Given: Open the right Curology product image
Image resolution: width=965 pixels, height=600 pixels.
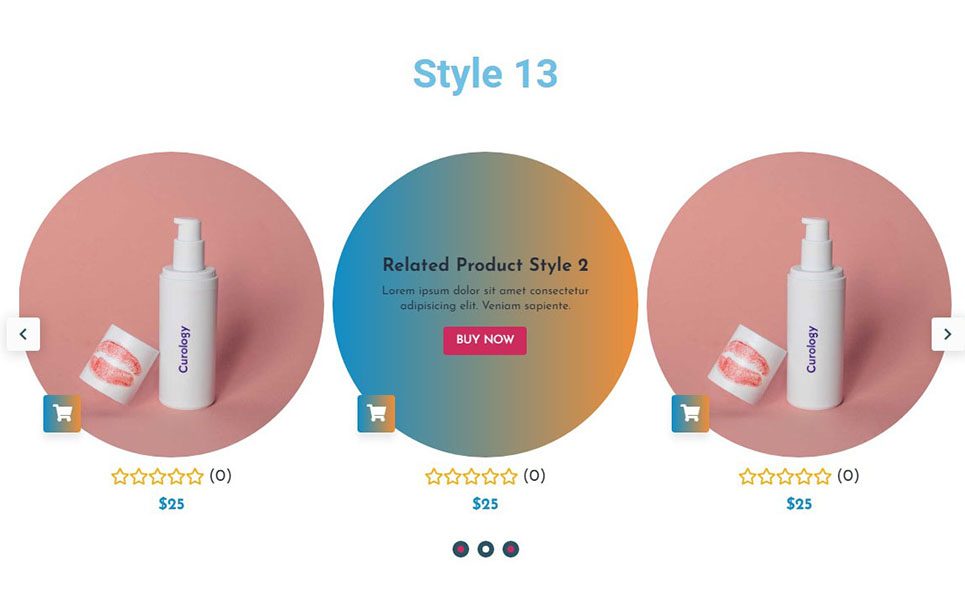Looking at the screenshot, I should (x=799, y=304).
